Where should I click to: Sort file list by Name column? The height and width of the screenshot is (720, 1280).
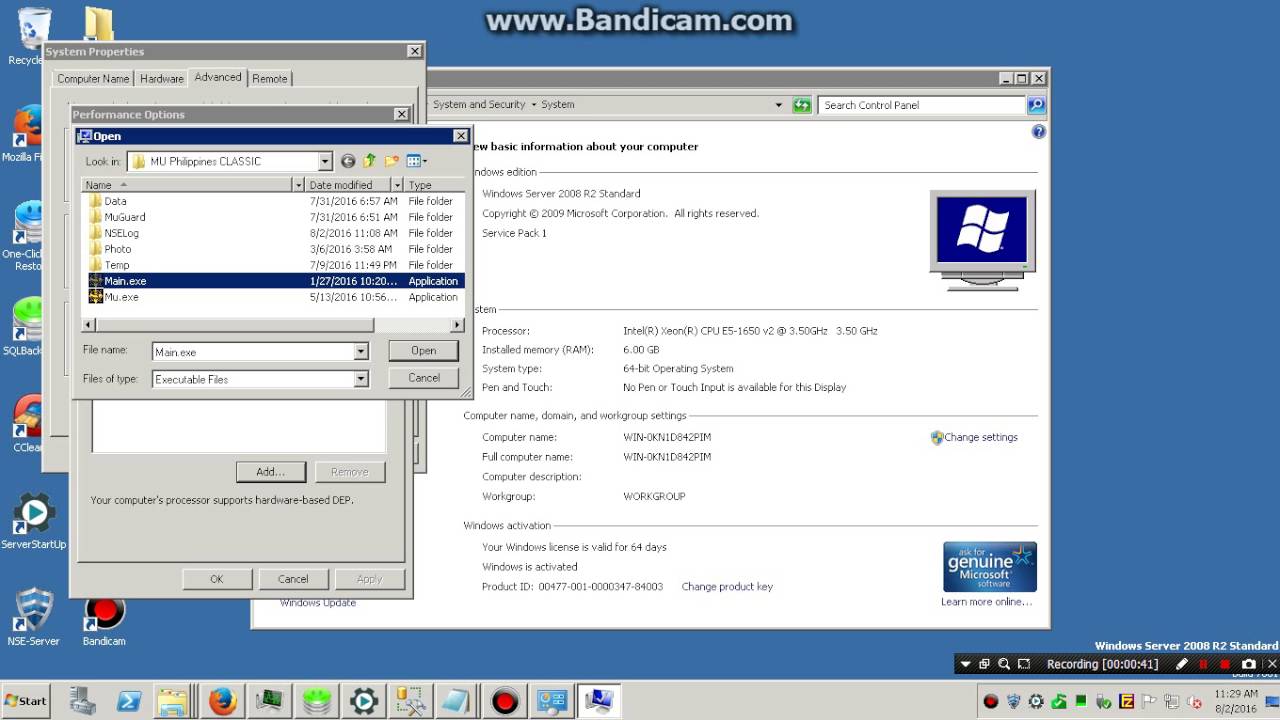pyautogui.click(x=187, y=185)
